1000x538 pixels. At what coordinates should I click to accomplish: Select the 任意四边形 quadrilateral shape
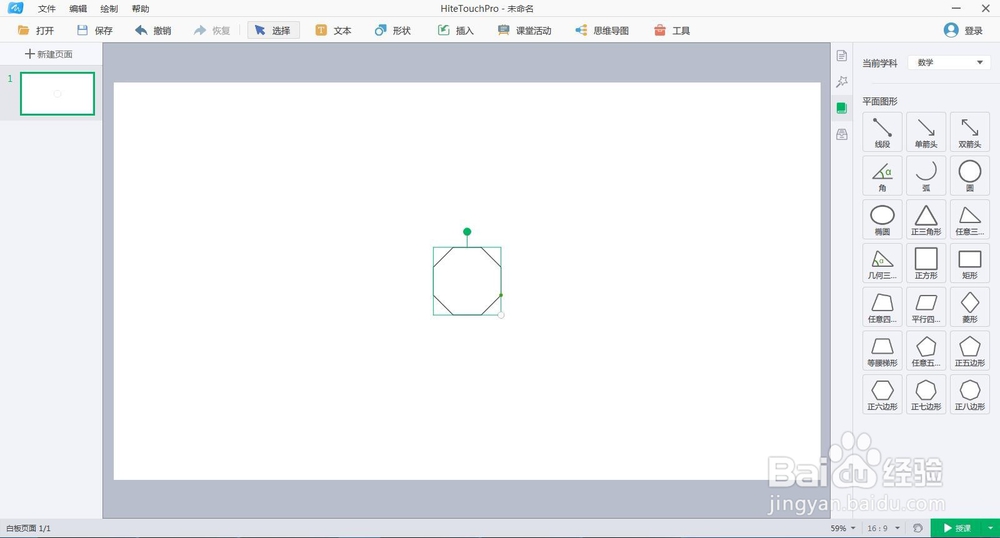tap(882, 307)
